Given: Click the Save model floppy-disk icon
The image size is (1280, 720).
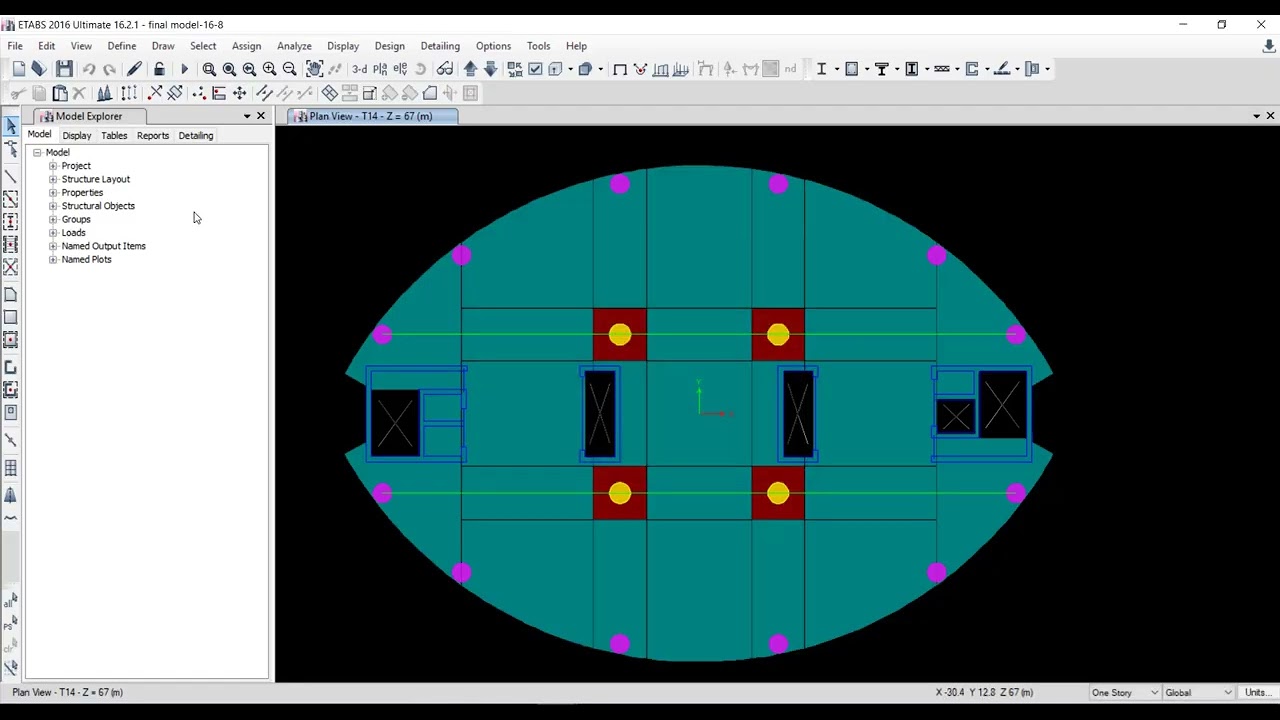Looking at the screenshot, I should (64, 69).
